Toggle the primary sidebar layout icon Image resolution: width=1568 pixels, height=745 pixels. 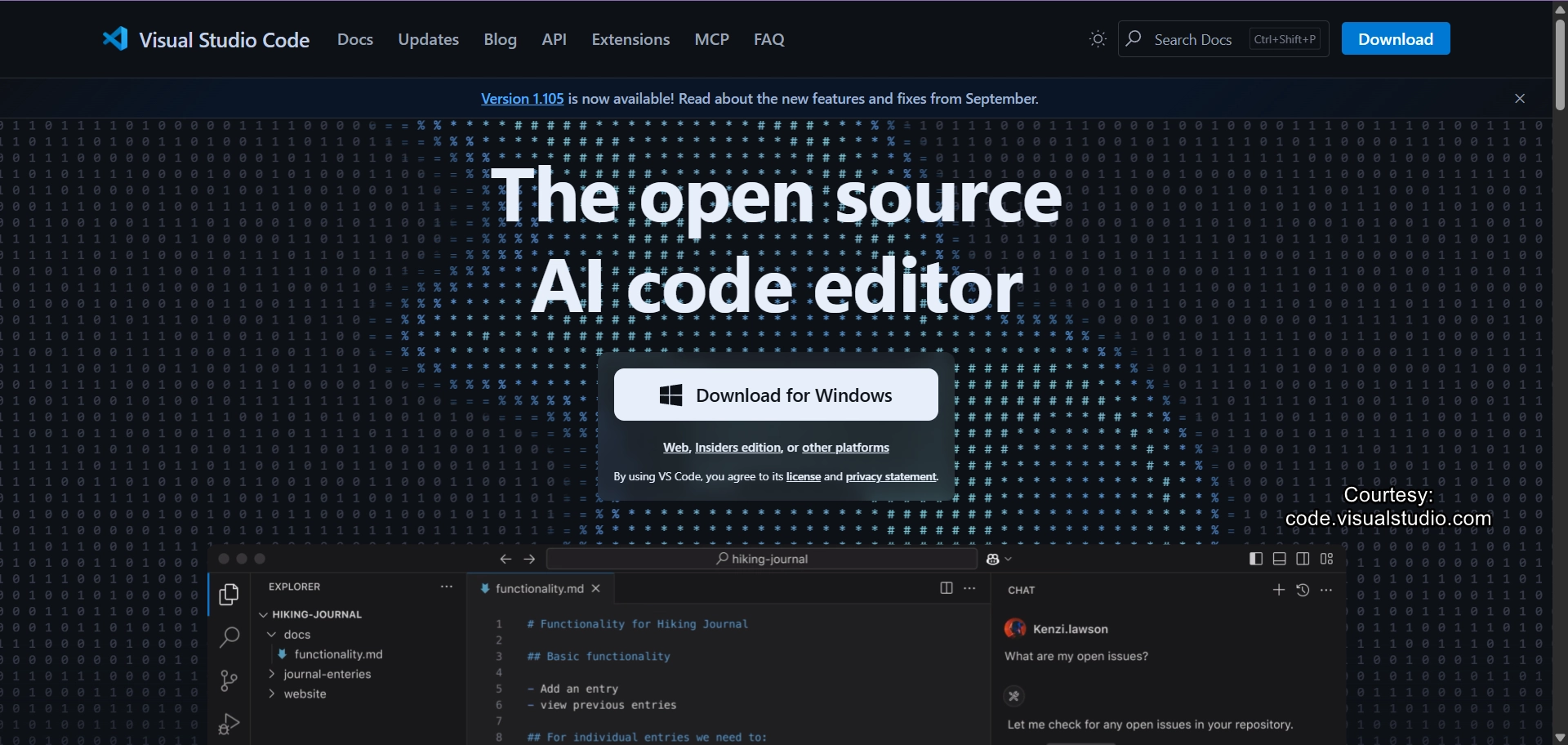1256,559
